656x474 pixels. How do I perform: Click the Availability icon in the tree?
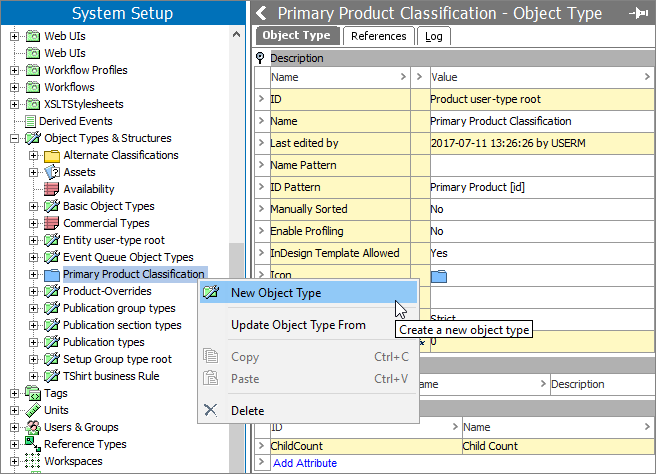(x=52, y=189)
